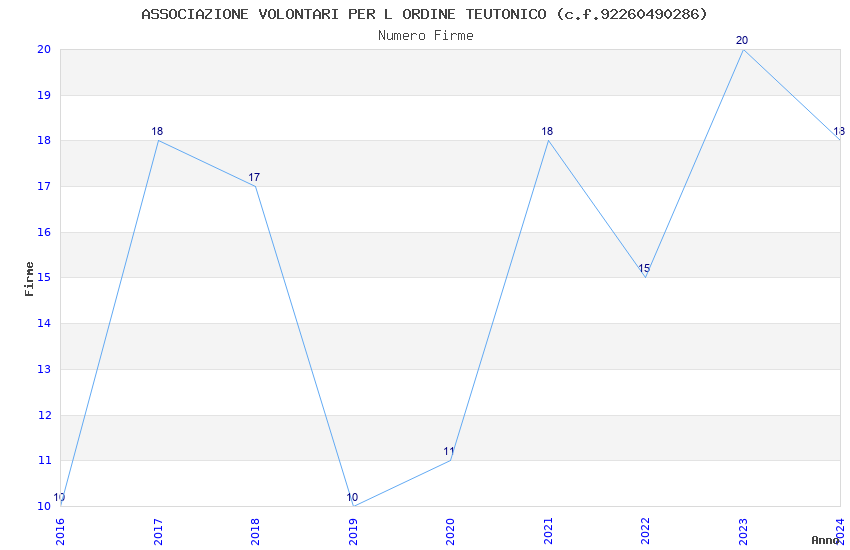Screen dimensions: 850x550
Task: Select the 2017 data point labeled 18
Action: (x=158, y=140)
